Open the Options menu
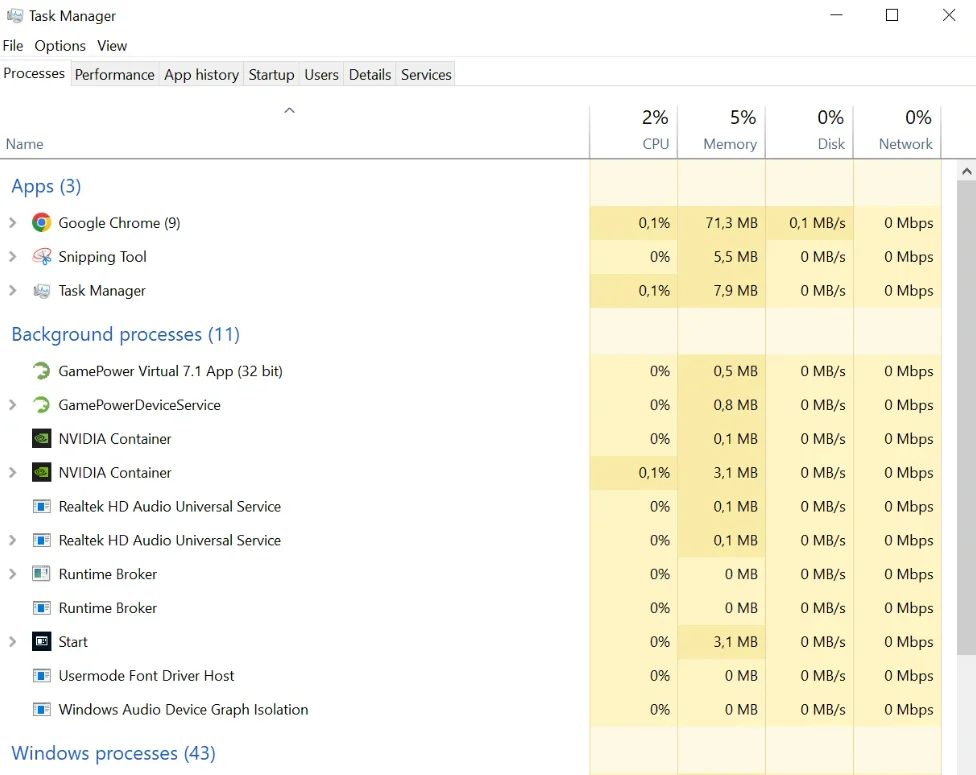976x775 pixels. tap(60, 46)
